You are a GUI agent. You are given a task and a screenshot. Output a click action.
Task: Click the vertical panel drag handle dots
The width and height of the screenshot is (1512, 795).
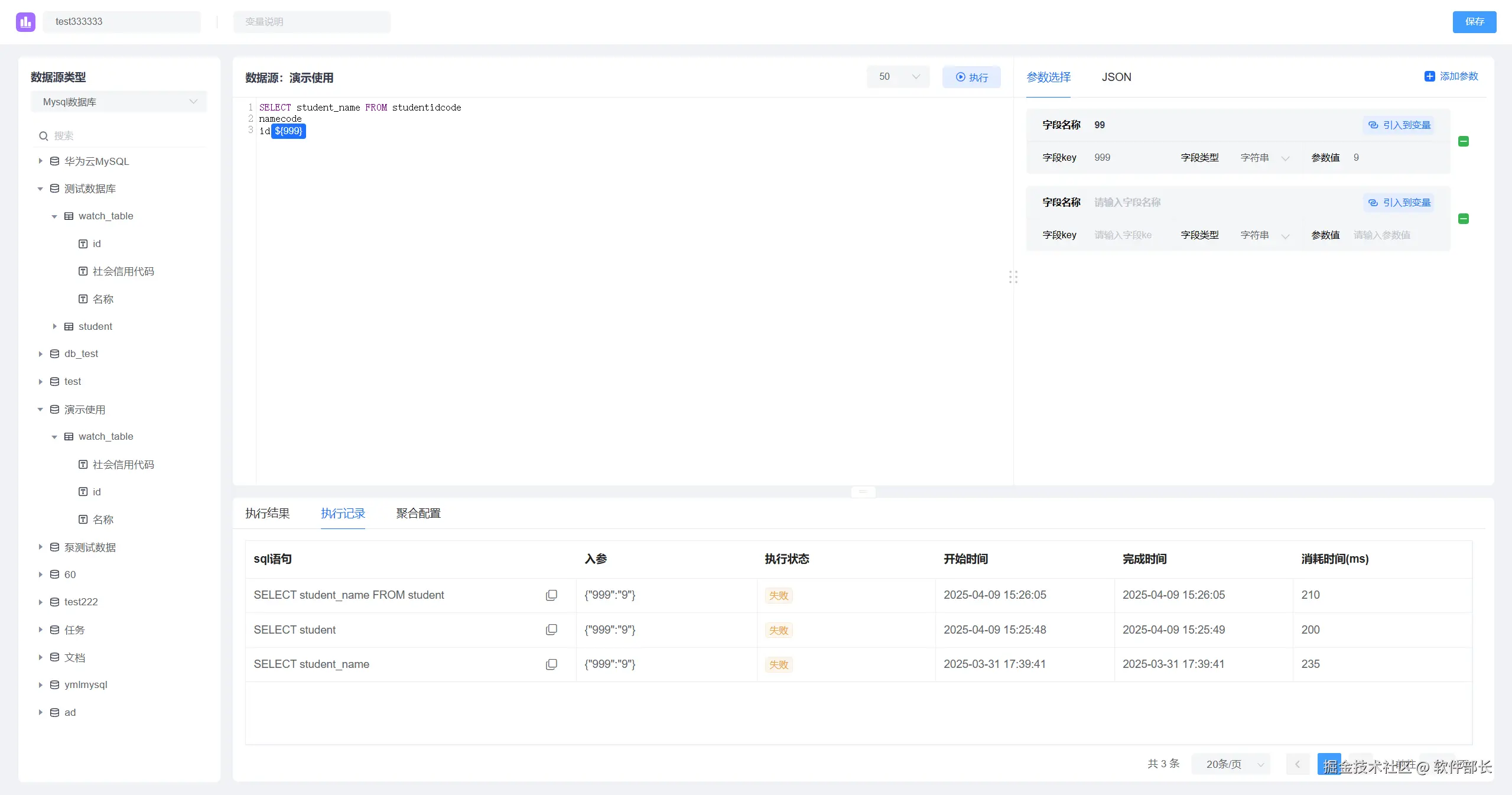tap(1013, 277)
